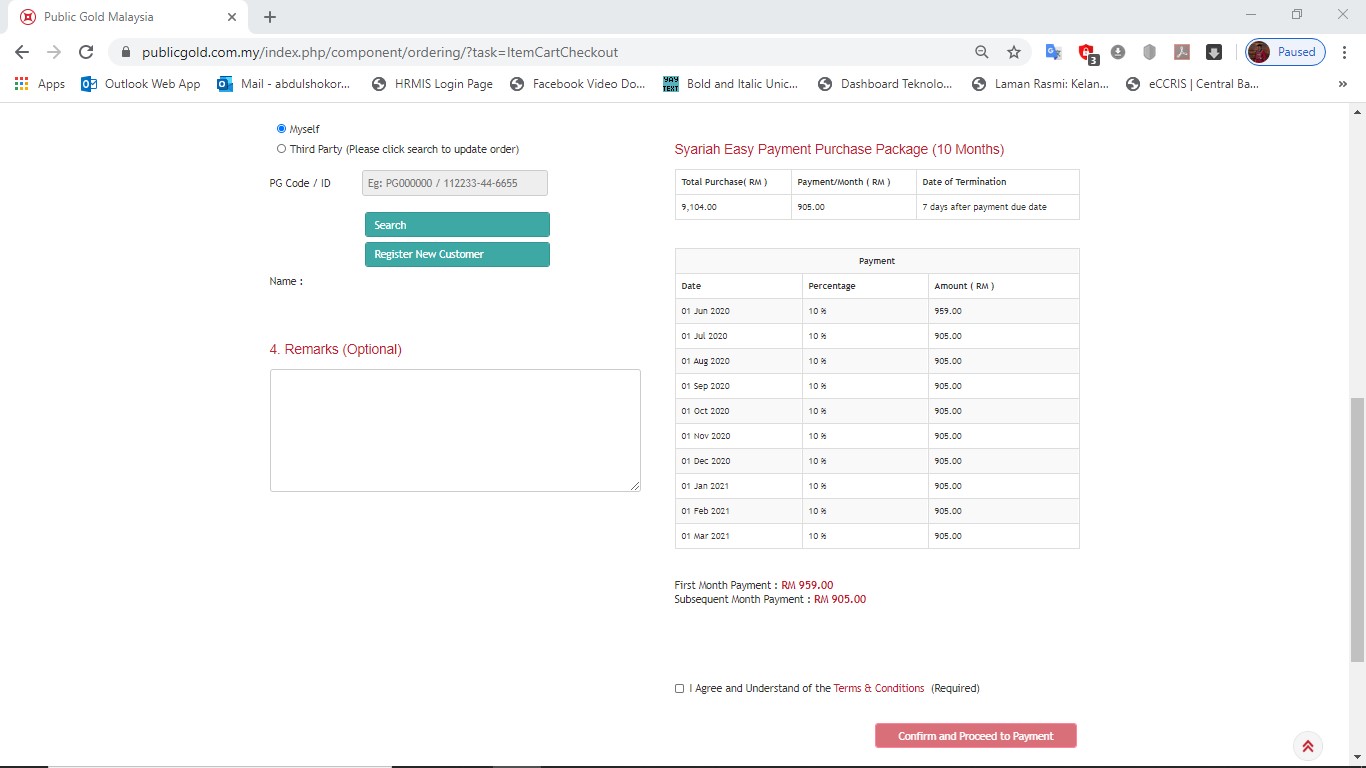Click the scroll-to-top double chevron icon
The height and width of the screenshot is (768, 1366).
[x=1307, y=746]
